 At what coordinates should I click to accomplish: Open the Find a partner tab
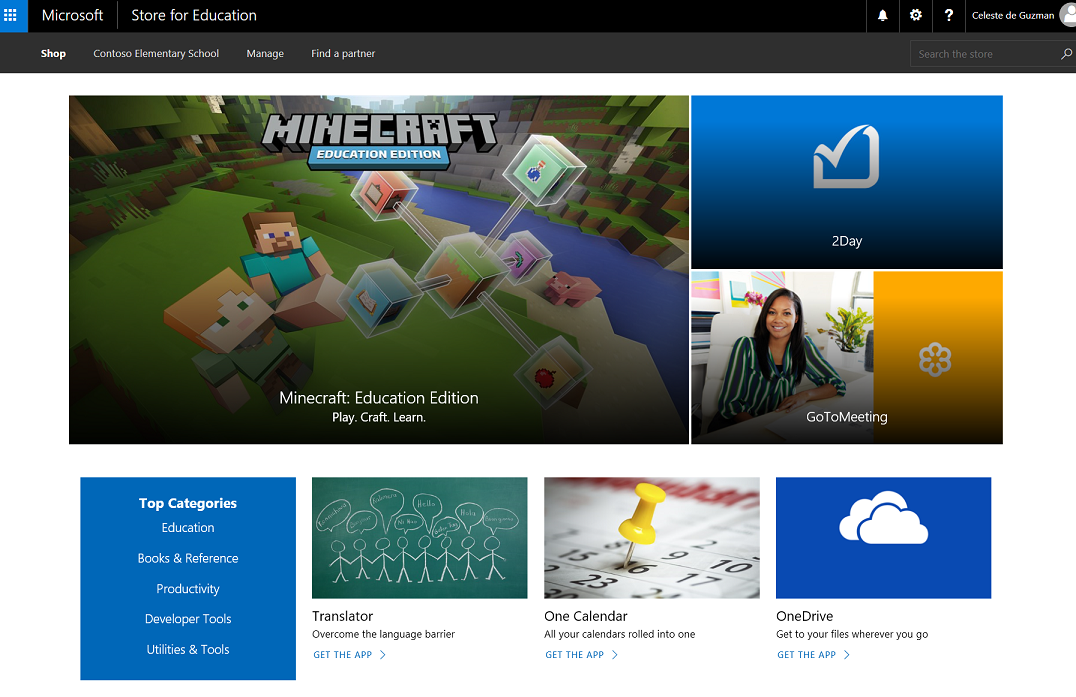tap(343, 54)
